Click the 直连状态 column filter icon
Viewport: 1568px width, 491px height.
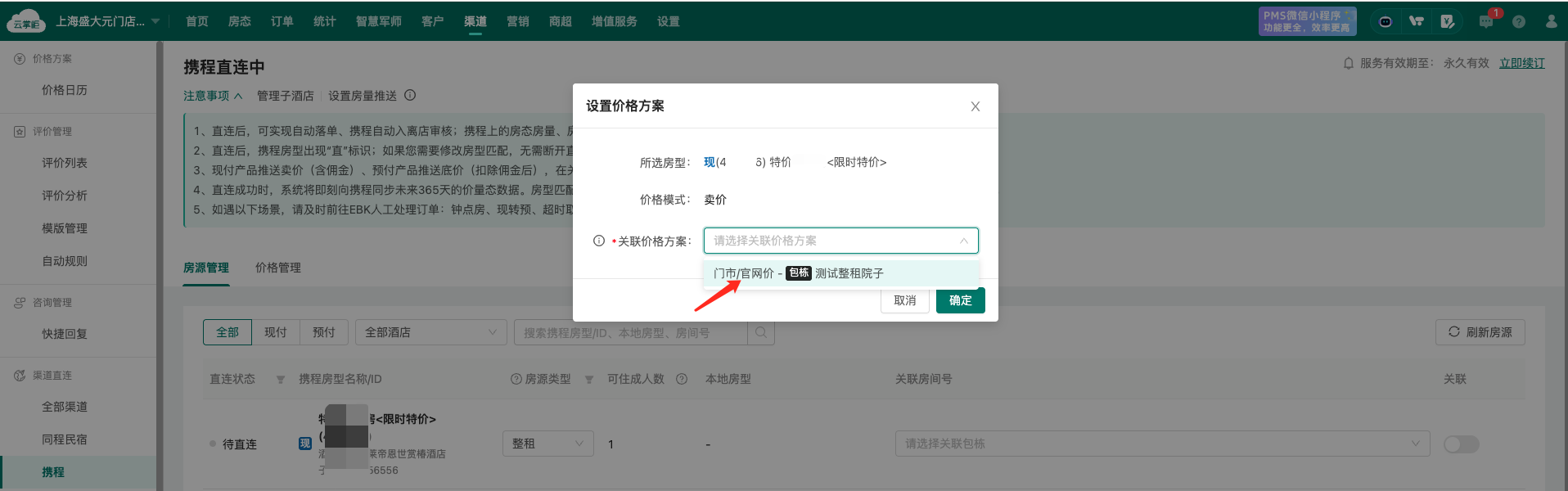coord(281,380)
